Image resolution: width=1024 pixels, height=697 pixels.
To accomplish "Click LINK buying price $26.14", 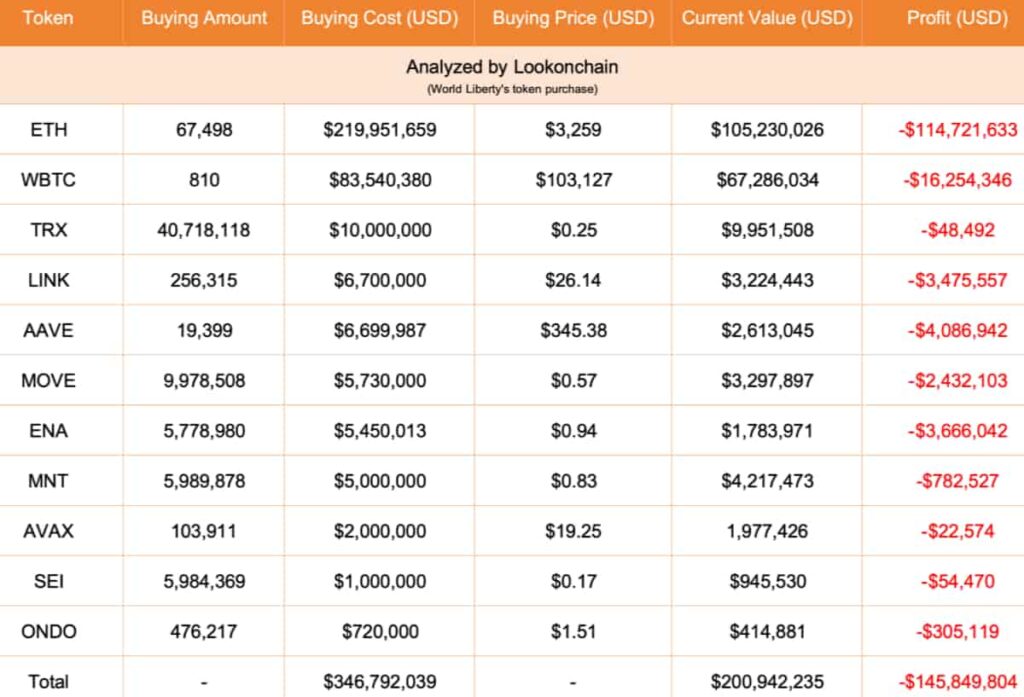I will pyautogui.click(x=574, y=280).
